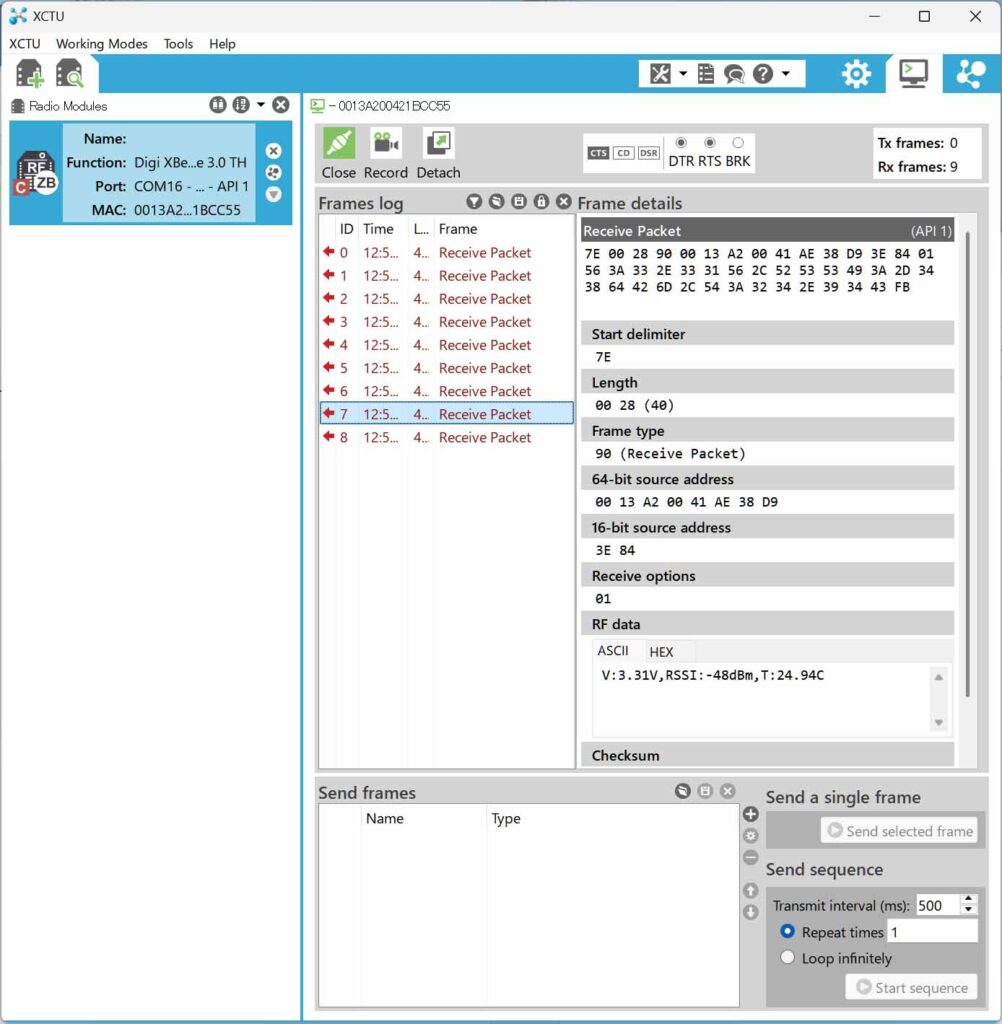The image size is (1002, 1024).
Task: Switch RF data to ASCII tab
Action: pos(613,650)
